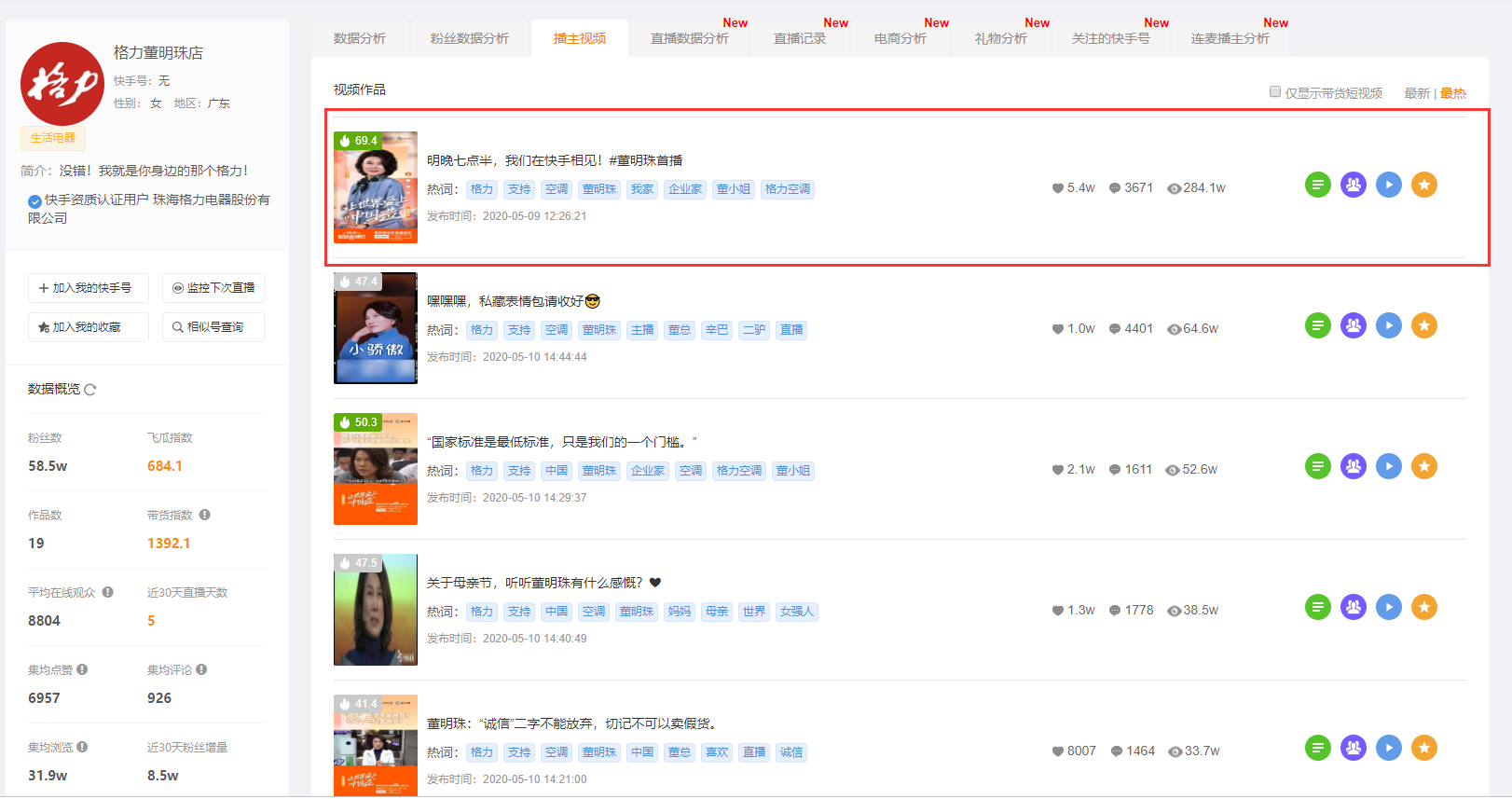The height and width of the screenshot is (799, 1512).
Task: Click 辛巴 hot word tag
Action: 717,330
